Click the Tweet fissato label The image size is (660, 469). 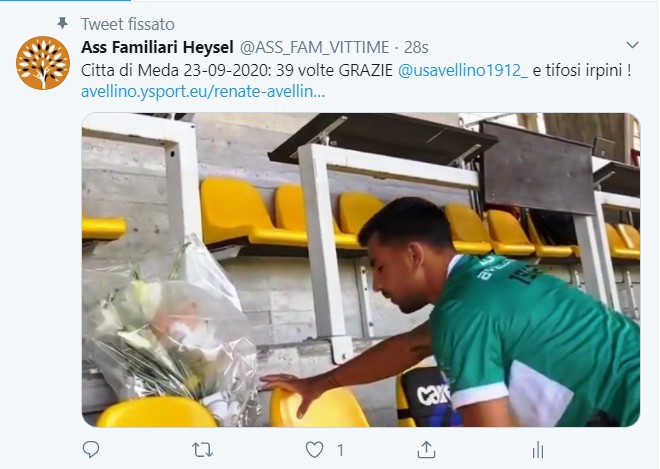pos(128,24)
